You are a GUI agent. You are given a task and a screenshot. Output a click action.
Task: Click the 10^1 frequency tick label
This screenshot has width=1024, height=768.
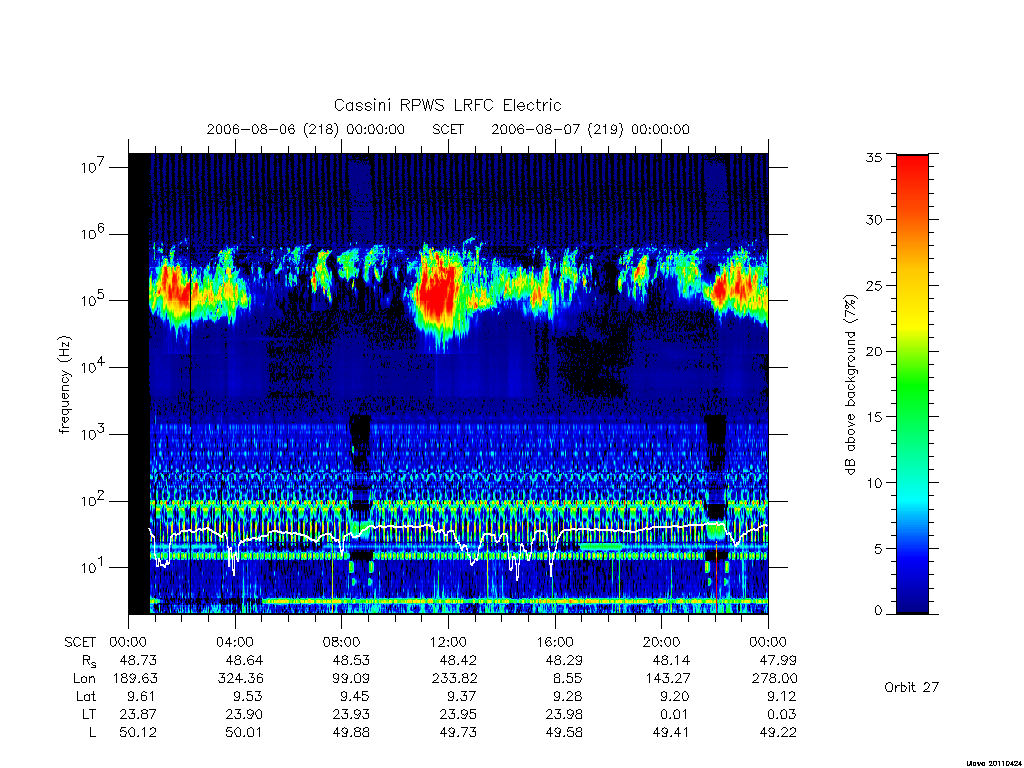click(94, 567)
